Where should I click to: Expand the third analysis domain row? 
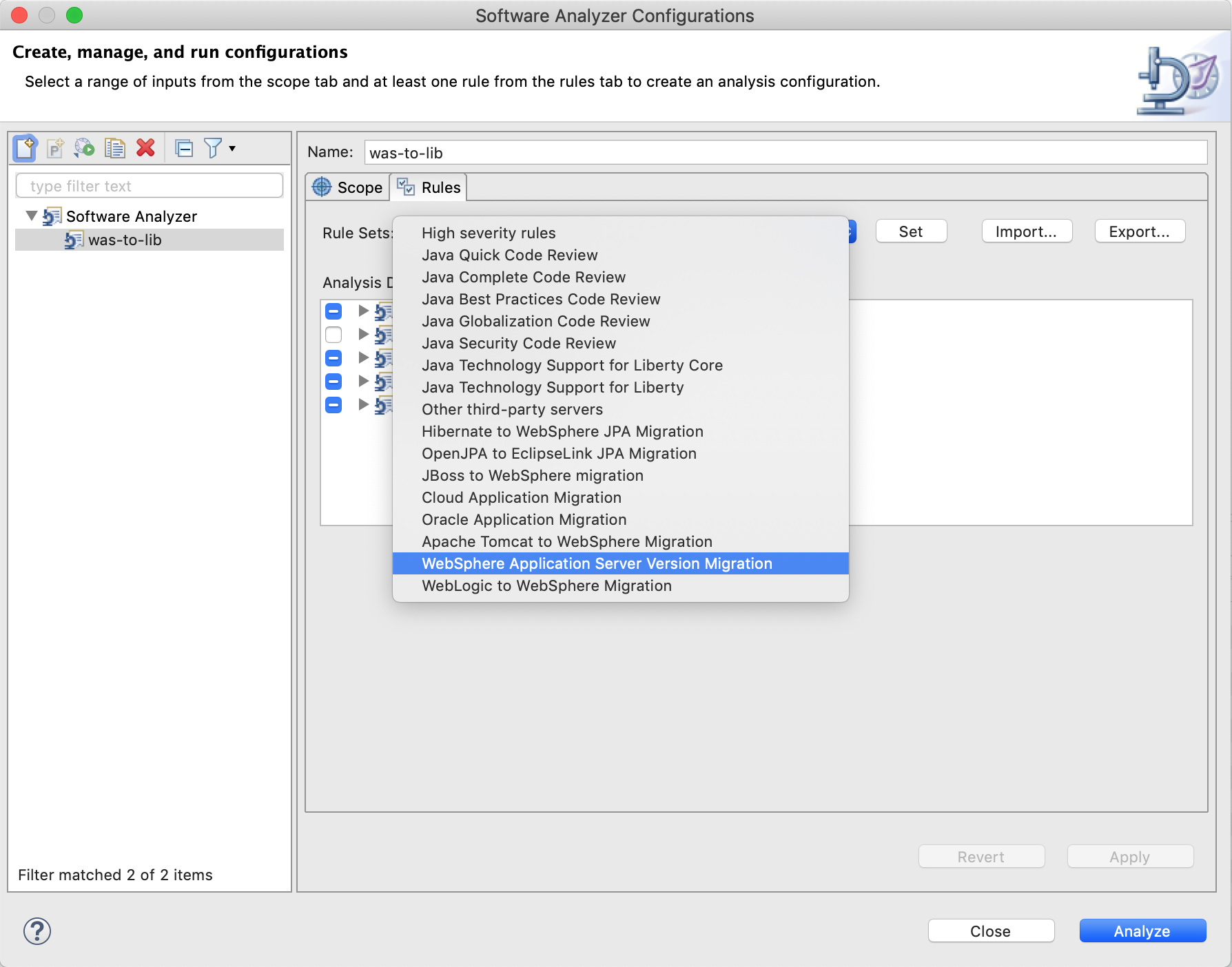tap(363, 358)
